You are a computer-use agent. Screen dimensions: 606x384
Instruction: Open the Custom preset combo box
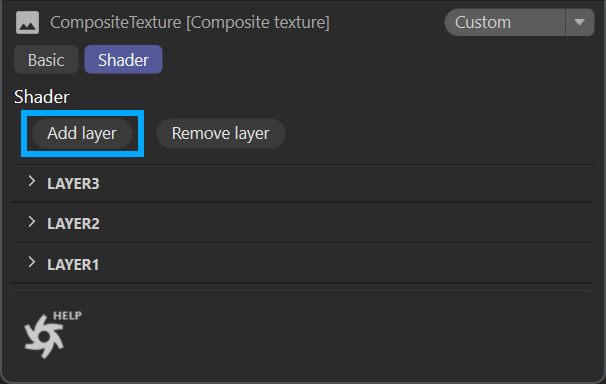(x=519, y=22)
